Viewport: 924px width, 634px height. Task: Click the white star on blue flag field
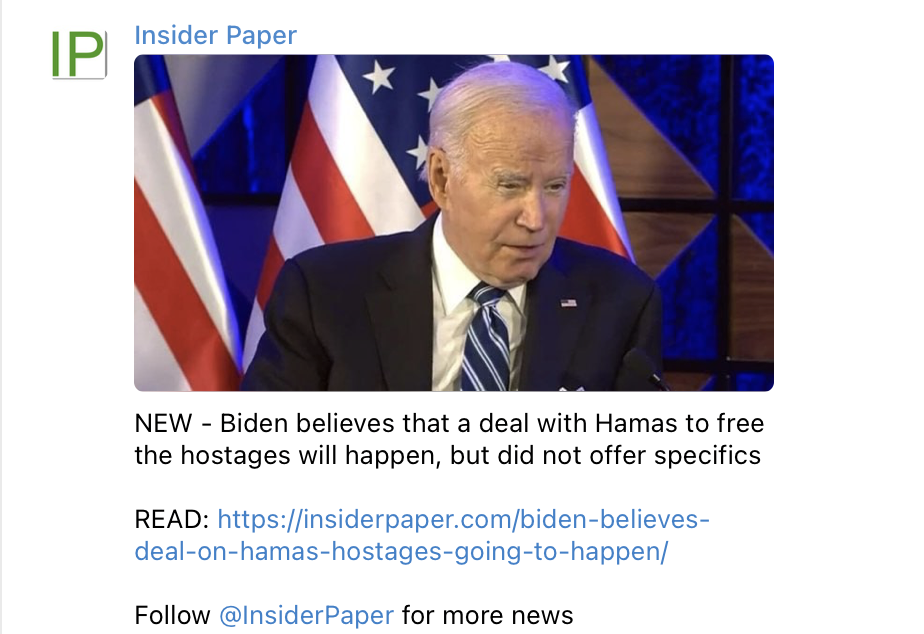click(x=378, y=77)
